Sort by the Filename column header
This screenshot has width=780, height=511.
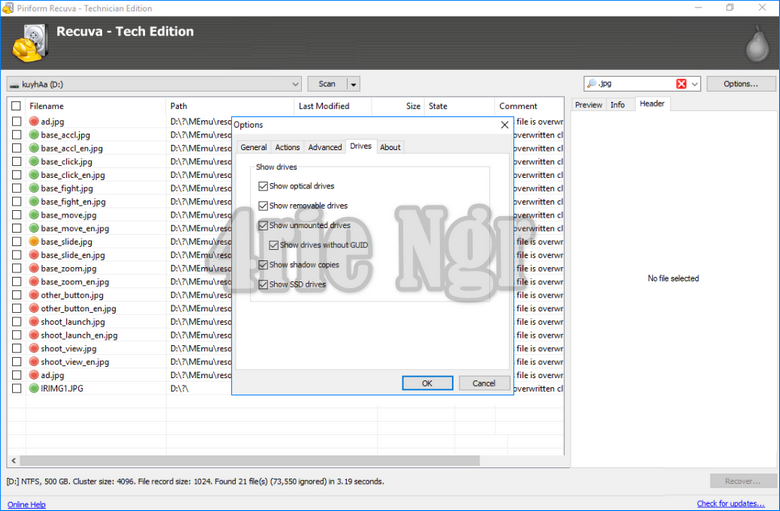[96, 106]
